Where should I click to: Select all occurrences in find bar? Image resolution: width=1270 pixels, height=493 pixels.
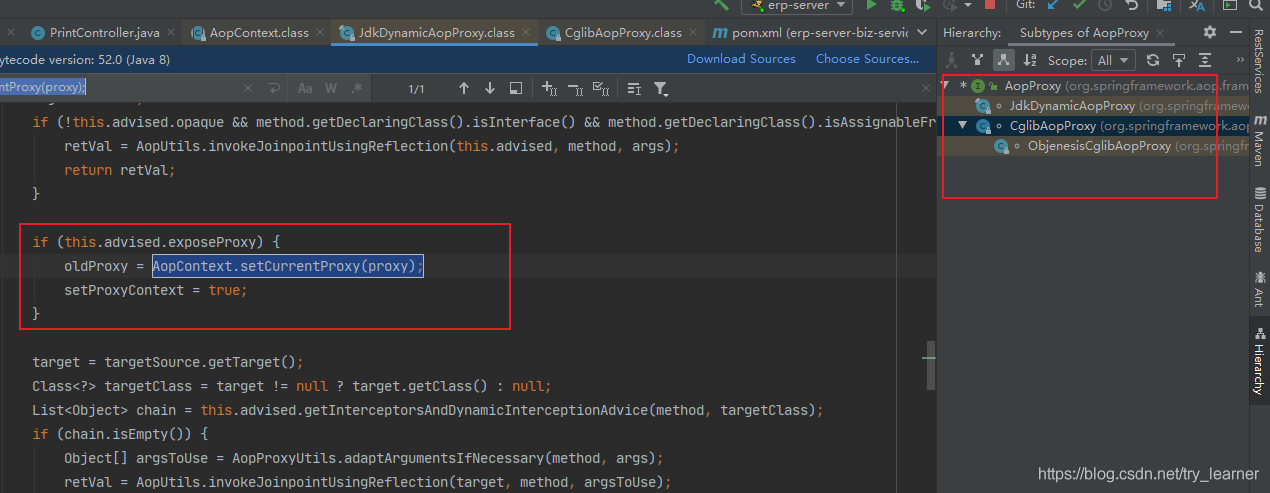click(x=601, y=88)
